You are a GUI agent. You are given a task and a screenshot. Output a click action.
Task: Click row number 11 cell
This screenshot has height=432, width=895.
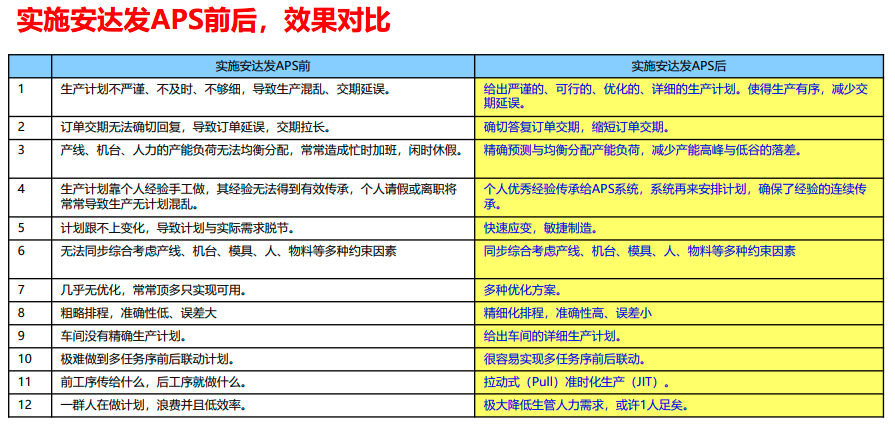(30, 382)
